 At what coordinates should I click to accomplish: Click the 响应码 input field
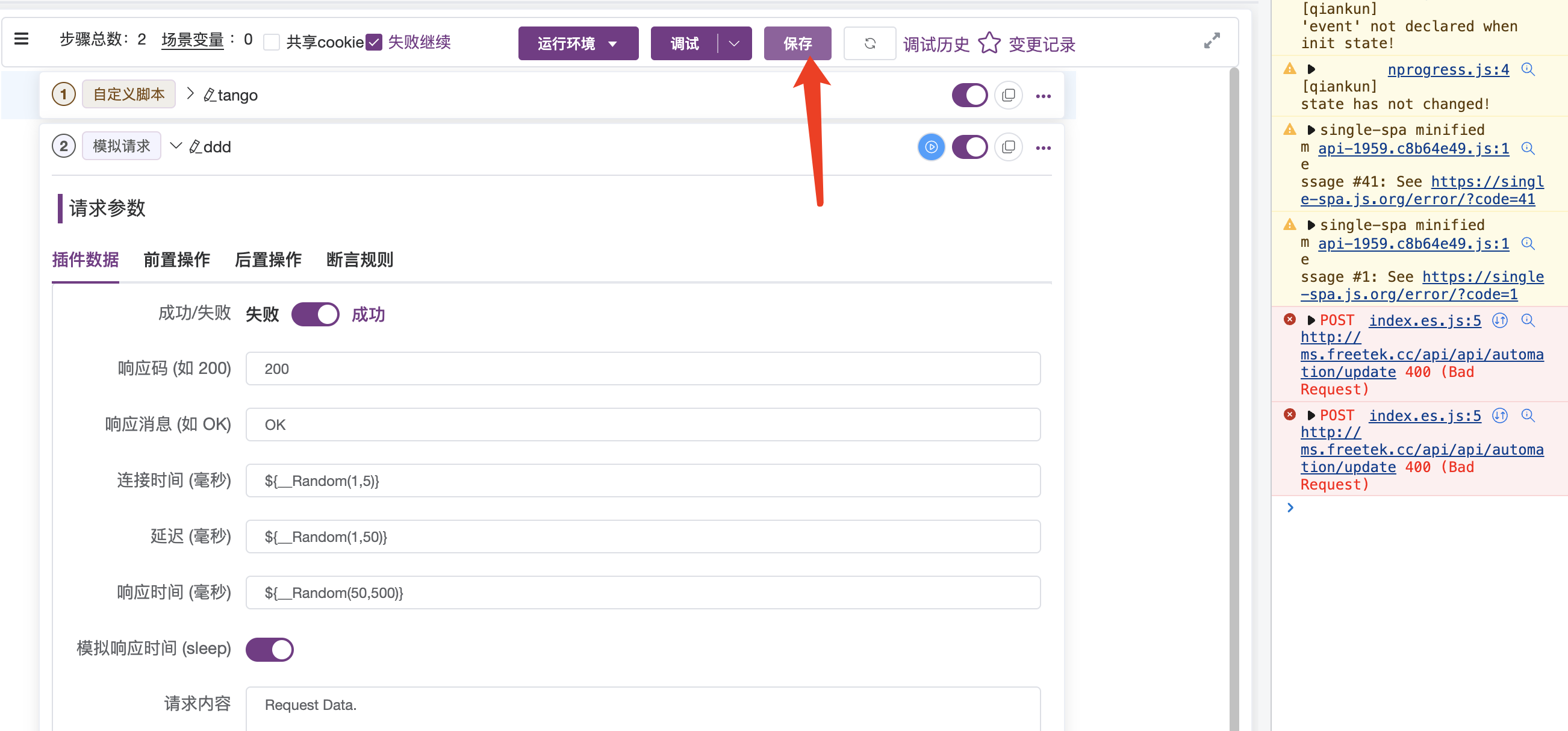coord(642,369)
